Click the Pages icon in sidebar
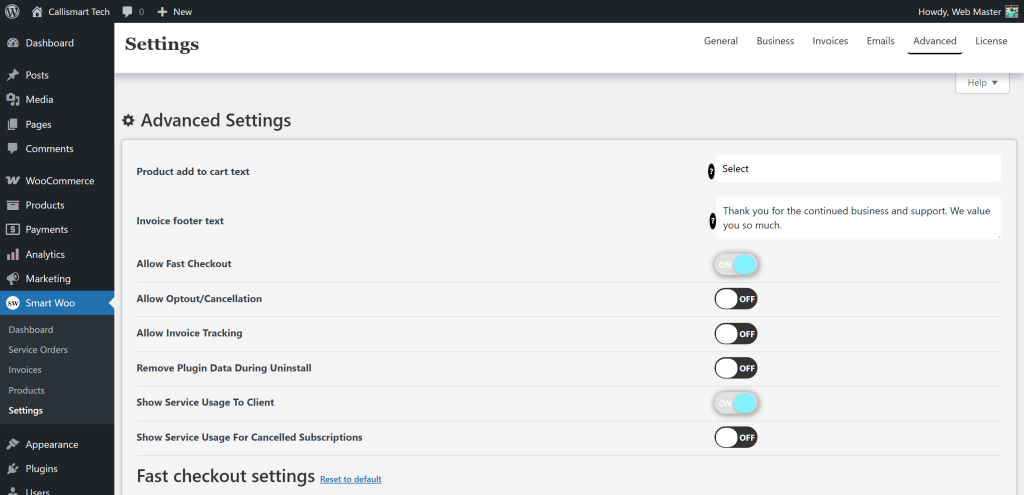 (x=12, y=124)
